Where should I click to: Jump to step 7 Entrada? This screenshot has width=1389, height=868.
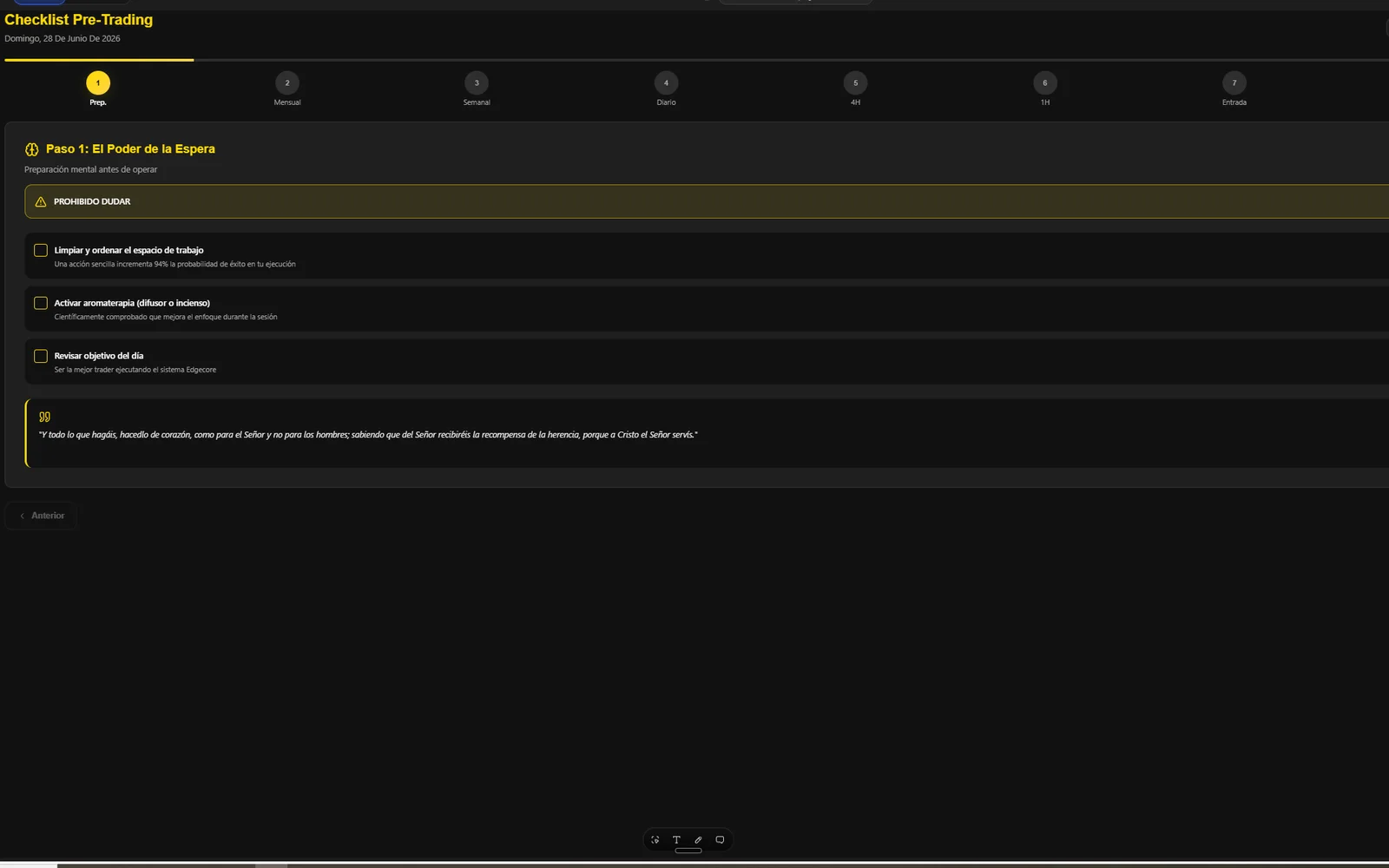(1234, 83)
